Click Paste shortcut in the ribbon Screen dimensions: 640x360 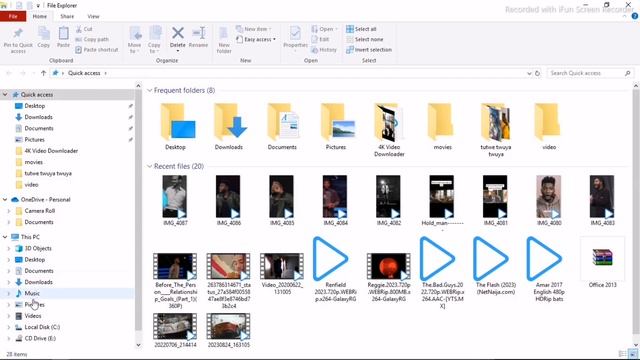click(x=97, y=50)
